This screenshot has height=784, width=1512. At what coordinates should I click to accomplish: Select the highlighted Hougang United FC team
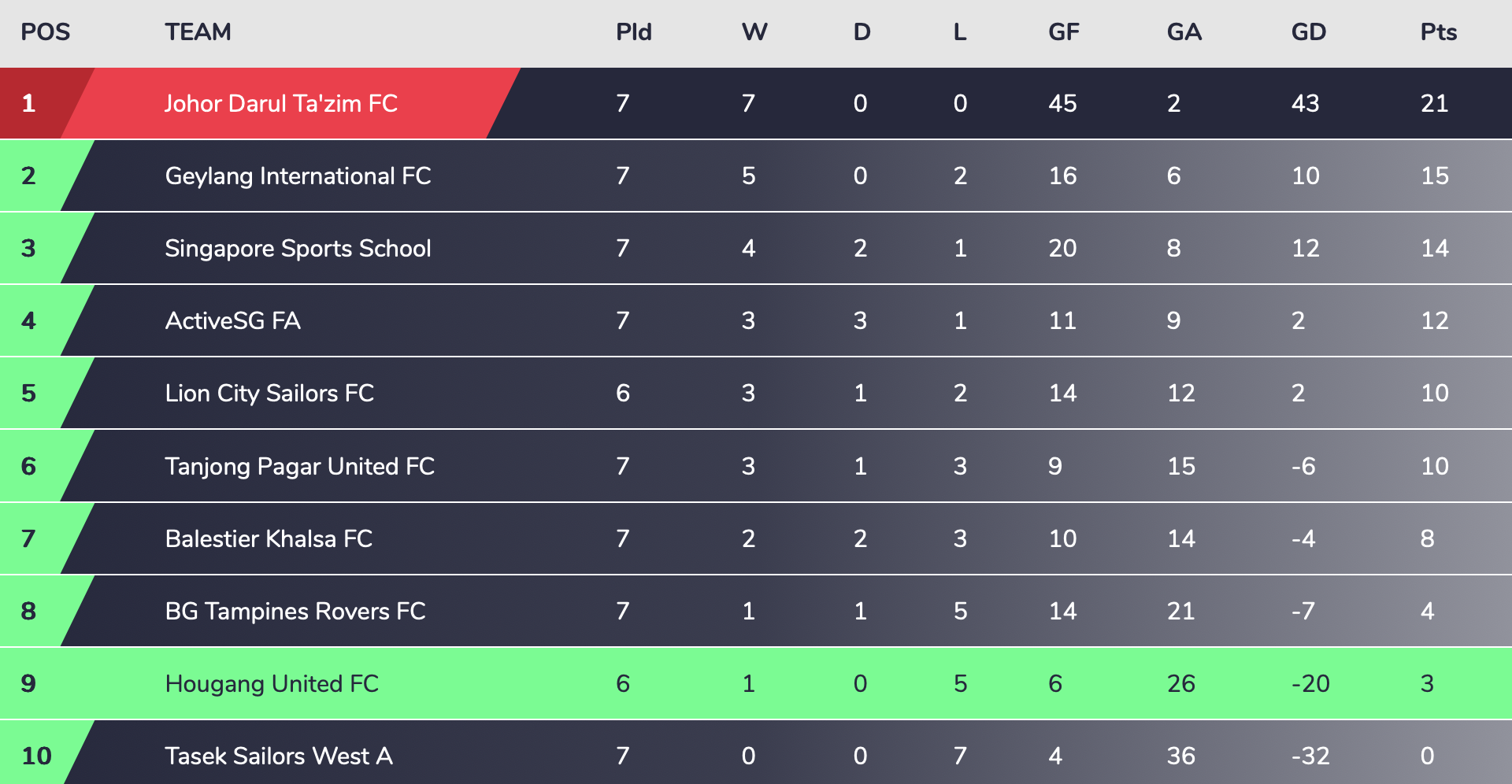pyautogui.click(x=272, y=683)
